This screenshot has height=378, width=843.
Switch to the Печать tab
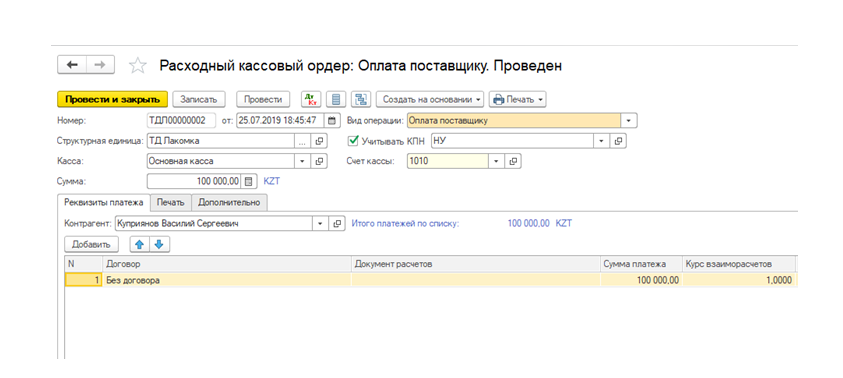pyautogui.click(x=170, y=202)
